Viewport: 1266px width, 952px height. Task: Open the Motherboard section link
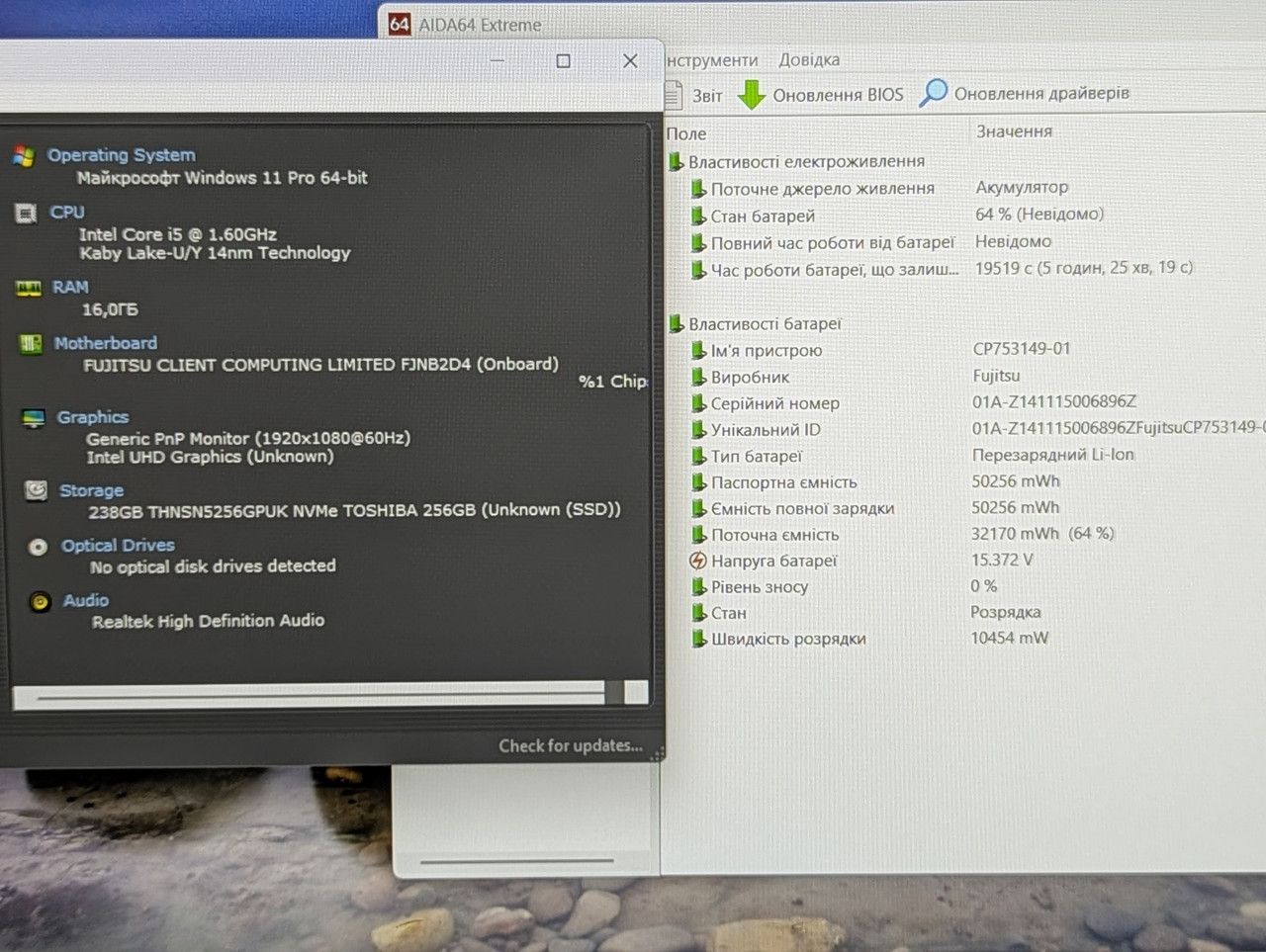pyautogui.click(x=106, y=343)
